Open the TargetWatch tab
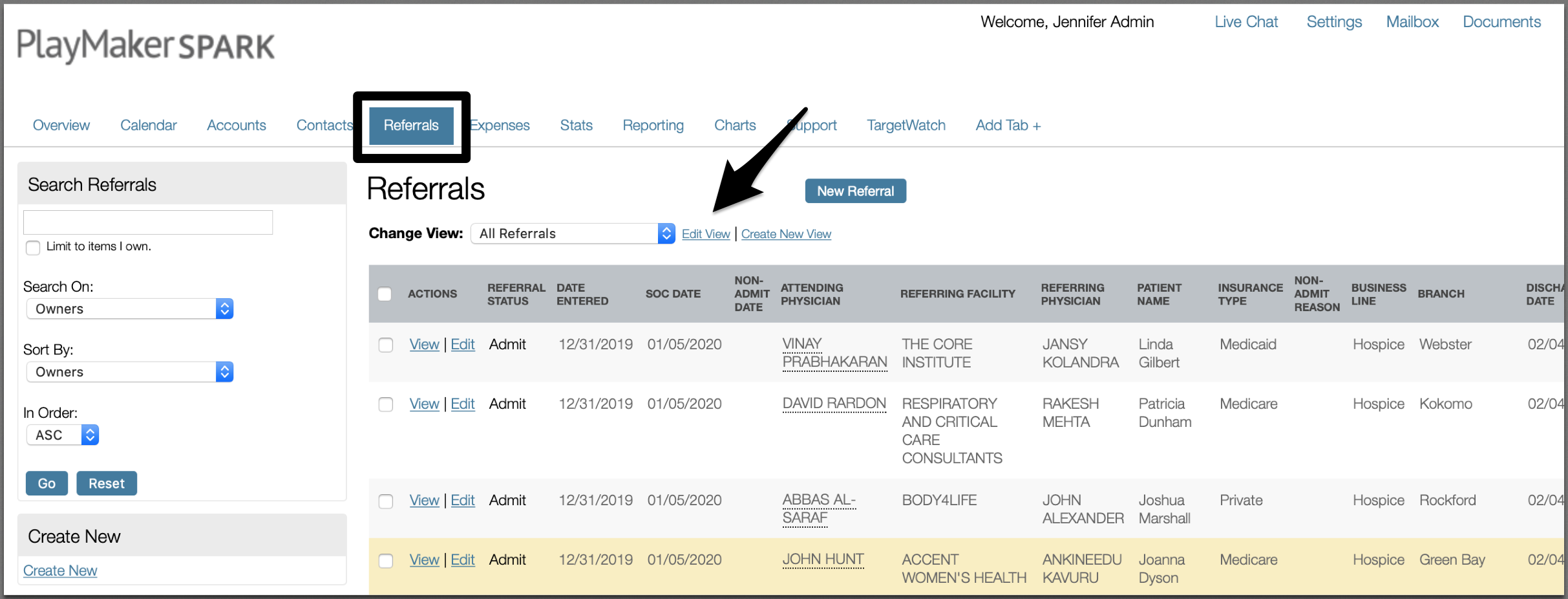Viewport: 1568px width, 599px height. point(906,125)
